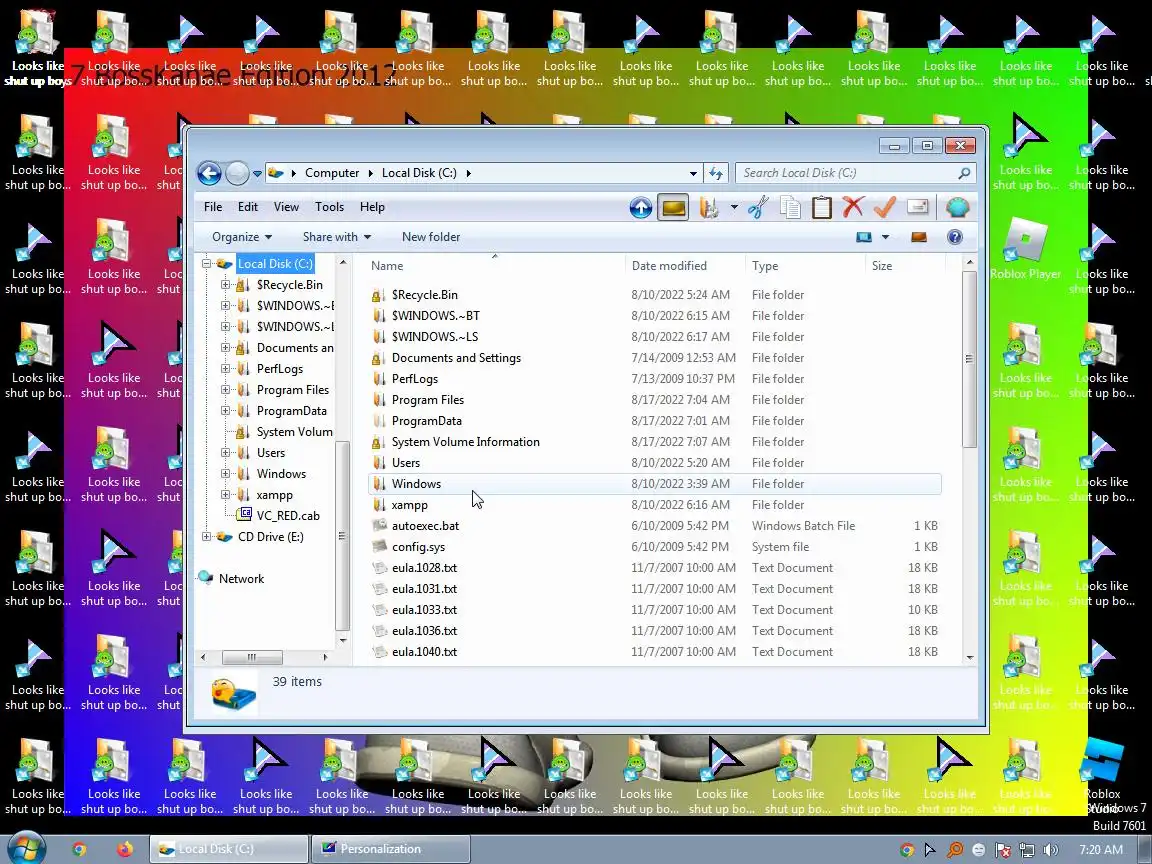Open dropdown arrow beside the folder views icon
The height and width of the screenshot is (864, 1152).
734,208
